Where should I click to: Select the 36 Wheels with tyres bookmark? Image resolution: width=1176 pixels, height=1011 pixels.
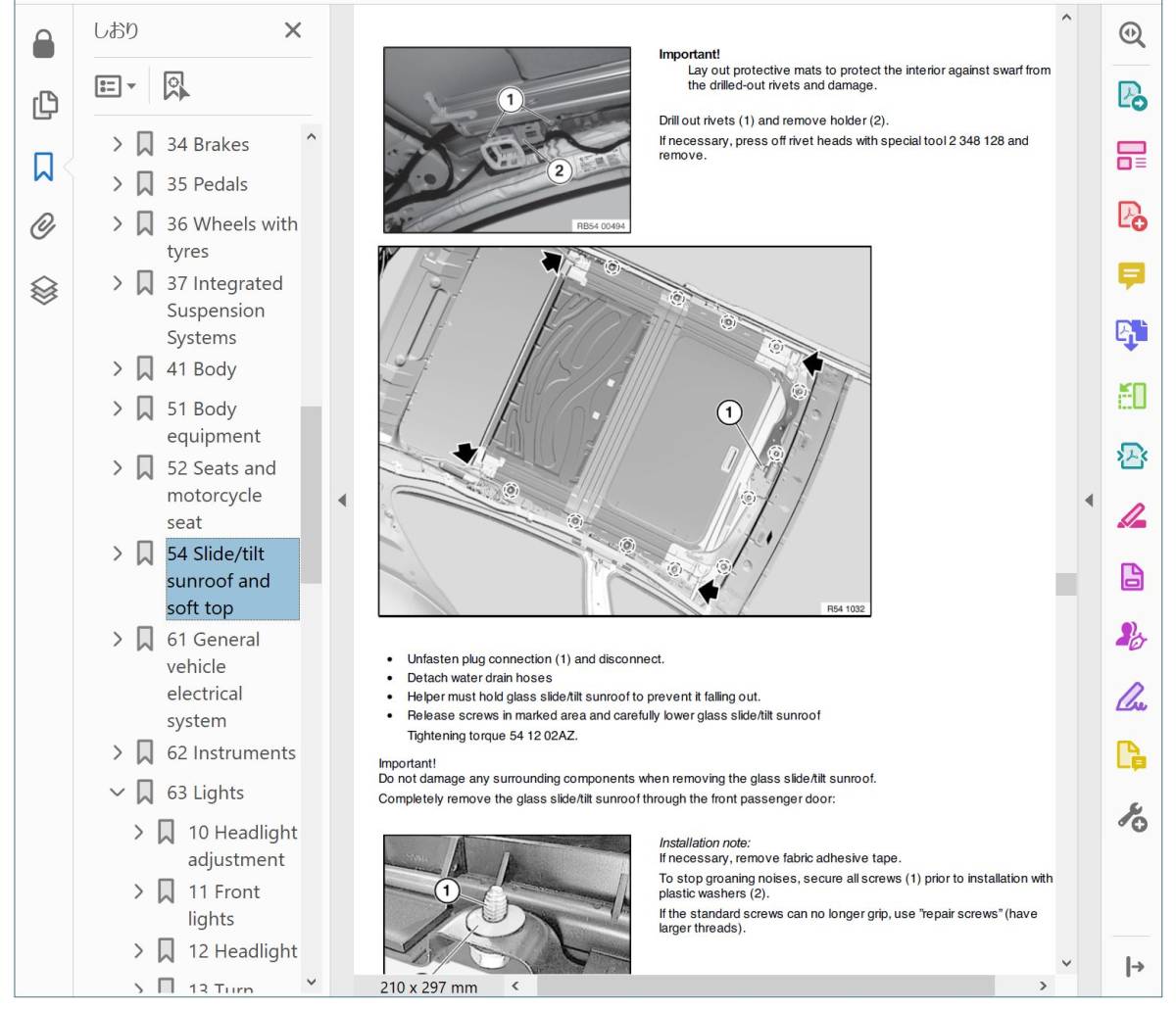click(x=232, y=238)
